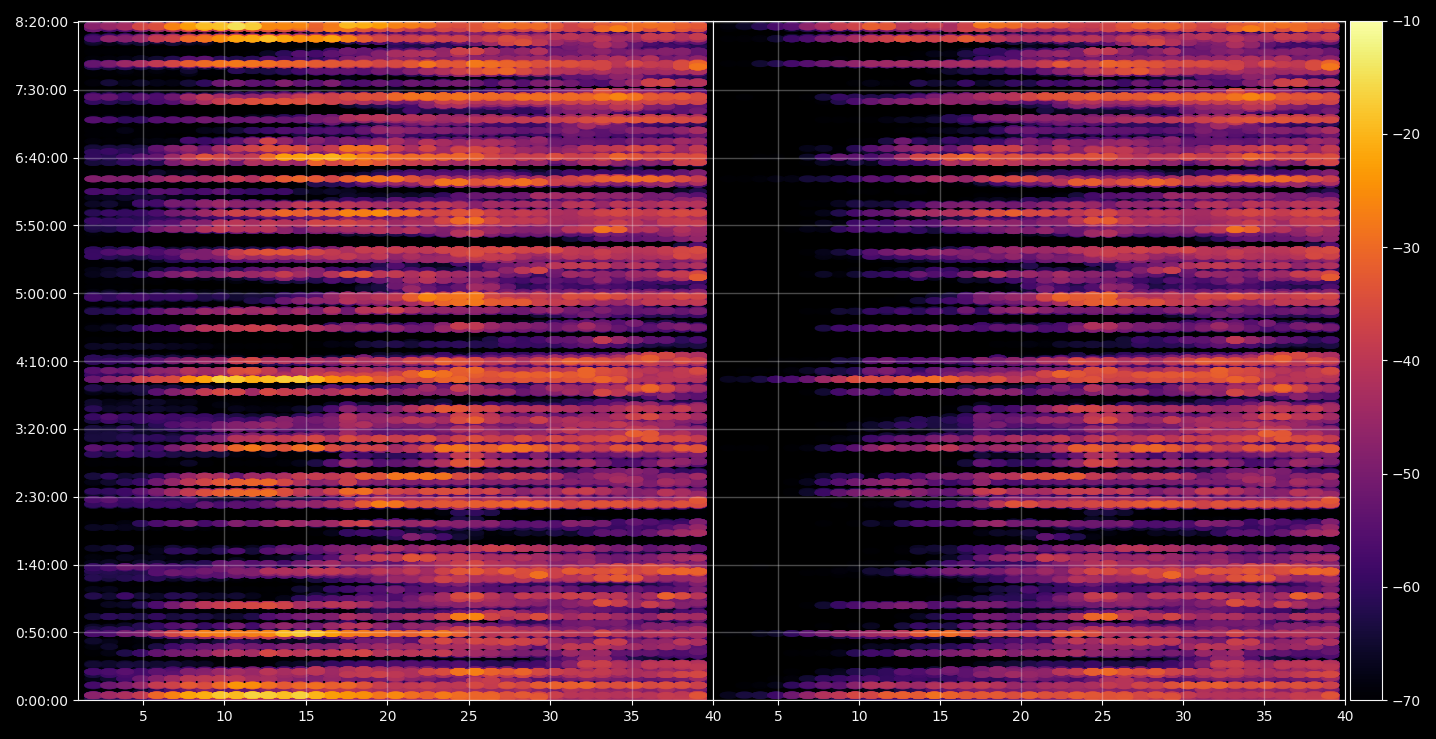Click x-axis tick 10 under left spectrogram
Screen dimensions: 1436x739
point(224,717)
